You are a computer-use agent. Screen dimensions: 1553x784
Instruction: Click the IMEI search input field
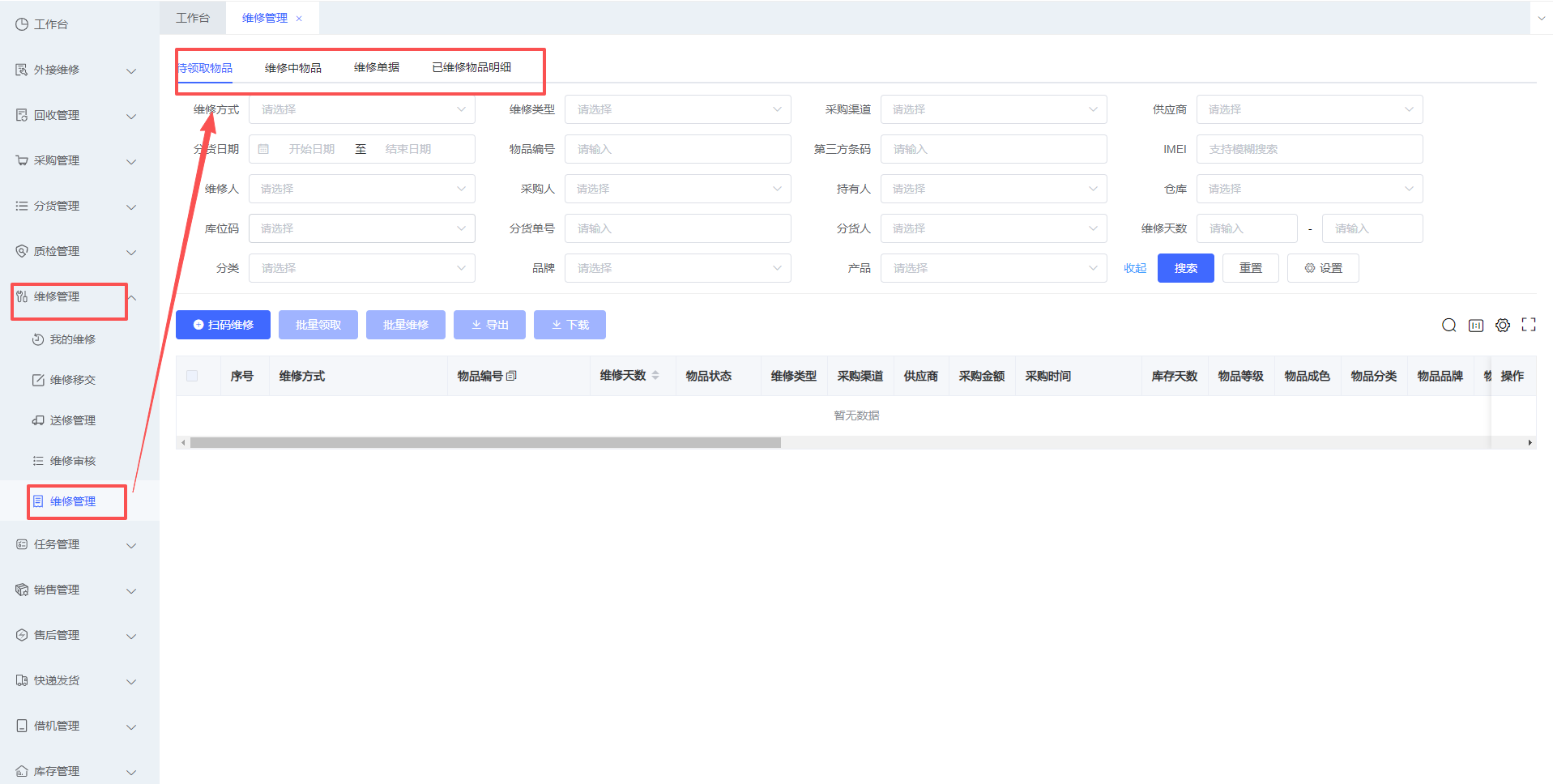[x=1308, y=149]
